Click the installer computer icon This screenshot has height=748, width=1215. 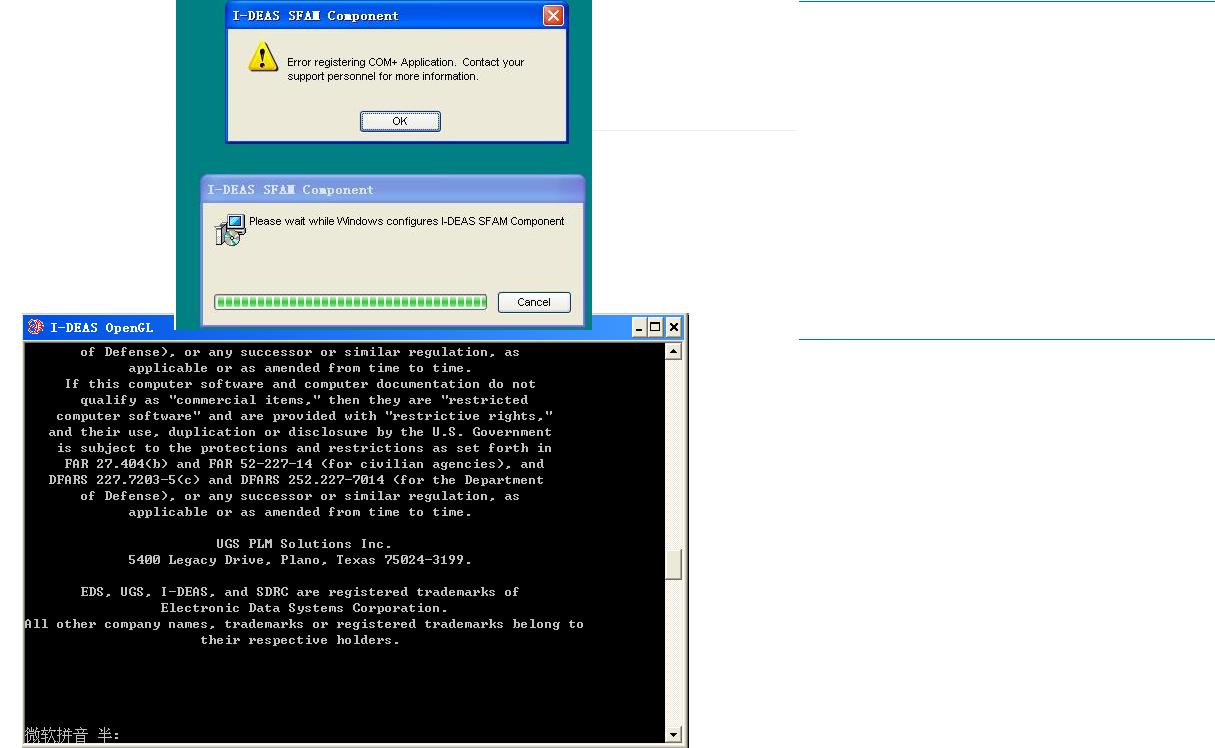[230, 230]
